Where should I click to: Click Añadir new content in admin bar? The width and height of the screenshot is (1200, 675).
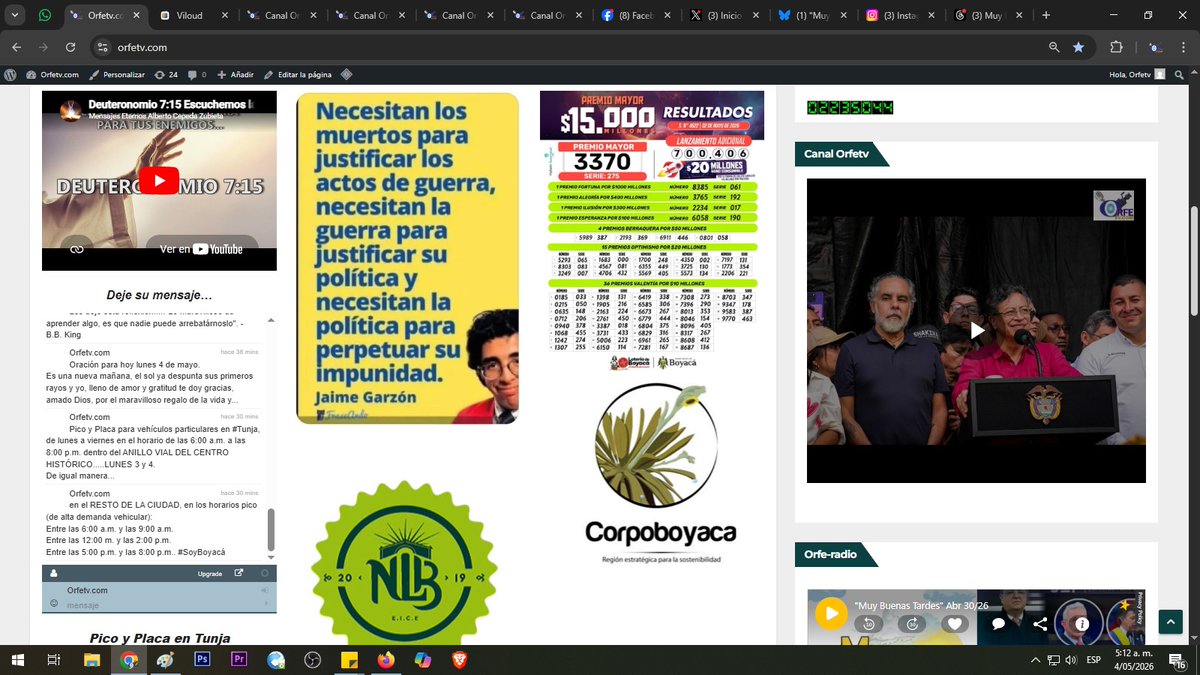click(x=235, y=74)
